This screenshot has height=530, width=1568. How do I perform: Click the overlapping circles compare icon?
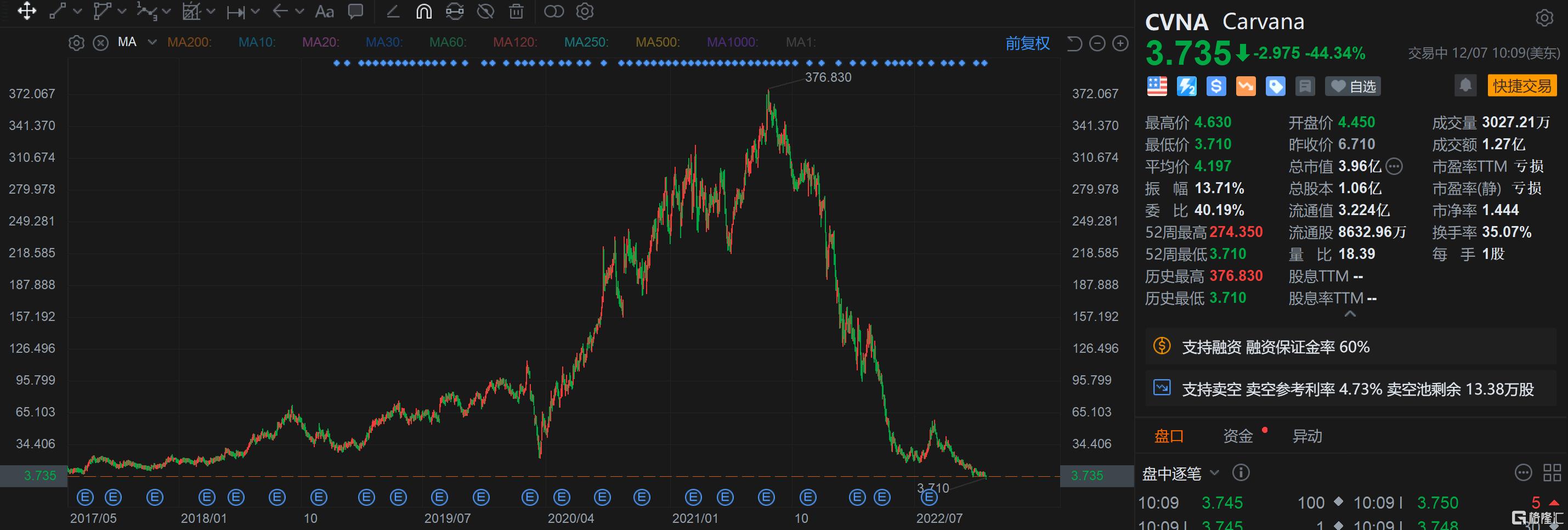coord(553,11)
